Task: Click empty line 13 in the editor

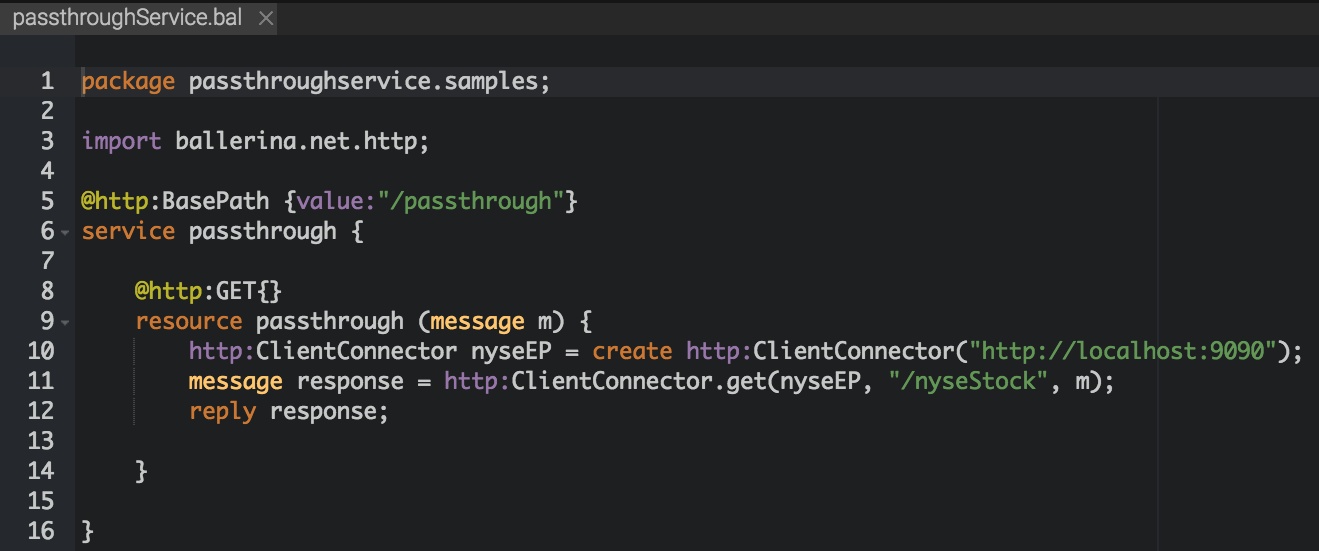Action: coord(616,441)
